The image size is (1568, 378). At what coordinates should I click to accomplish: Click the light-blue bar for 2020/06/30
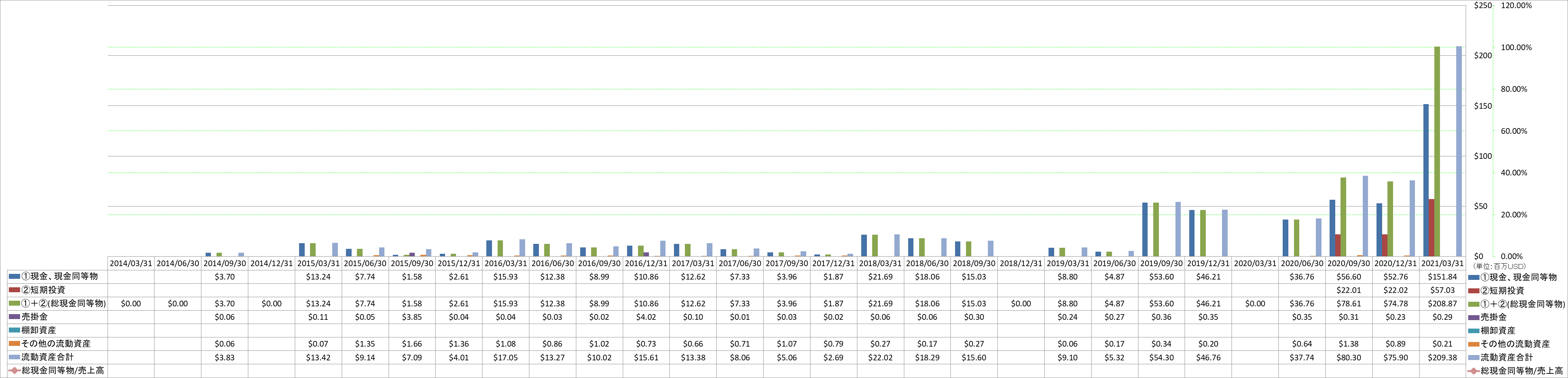coord(1318,238)
